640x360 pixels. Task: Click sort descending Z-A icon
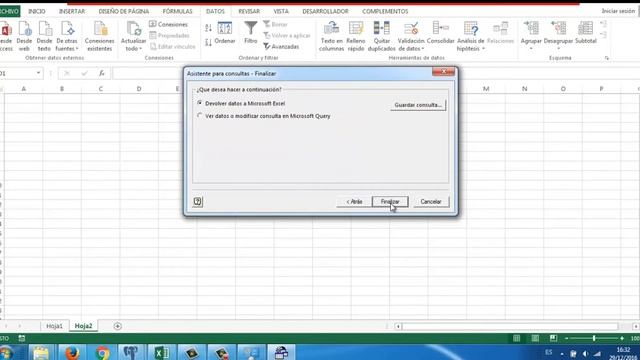(x=208, y=42)
